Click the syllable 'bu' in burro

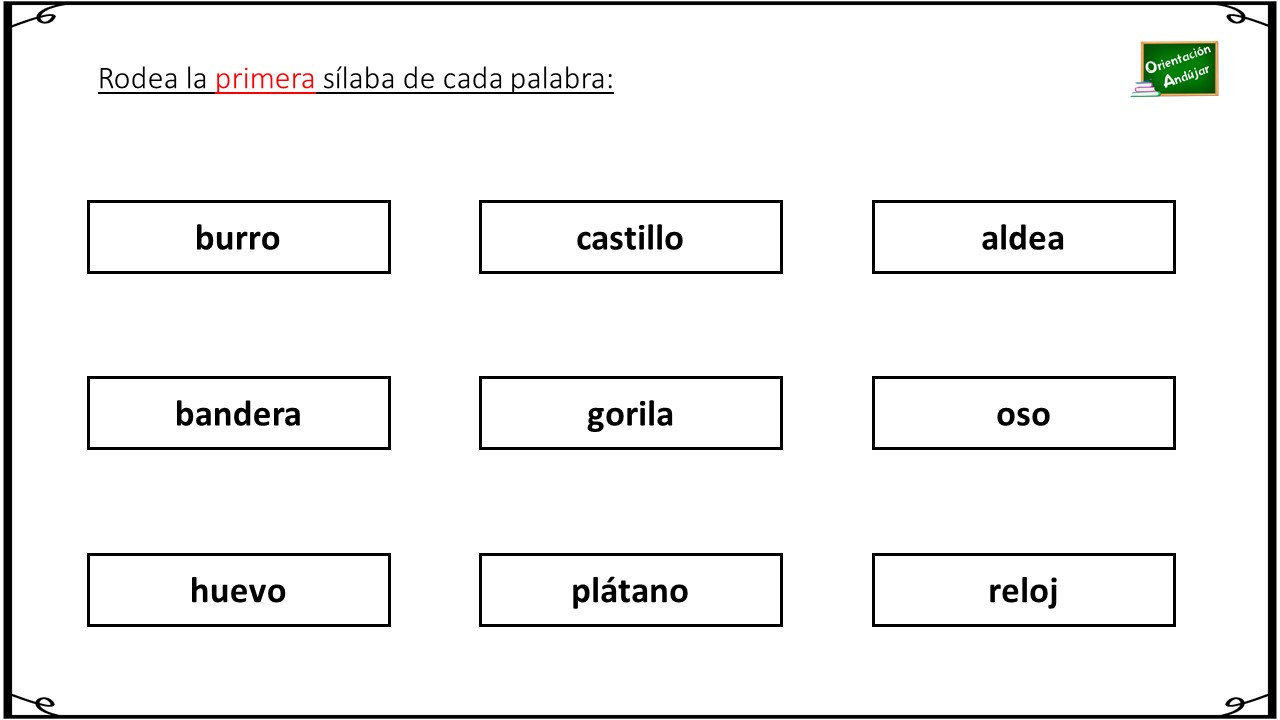click(213, 238)
